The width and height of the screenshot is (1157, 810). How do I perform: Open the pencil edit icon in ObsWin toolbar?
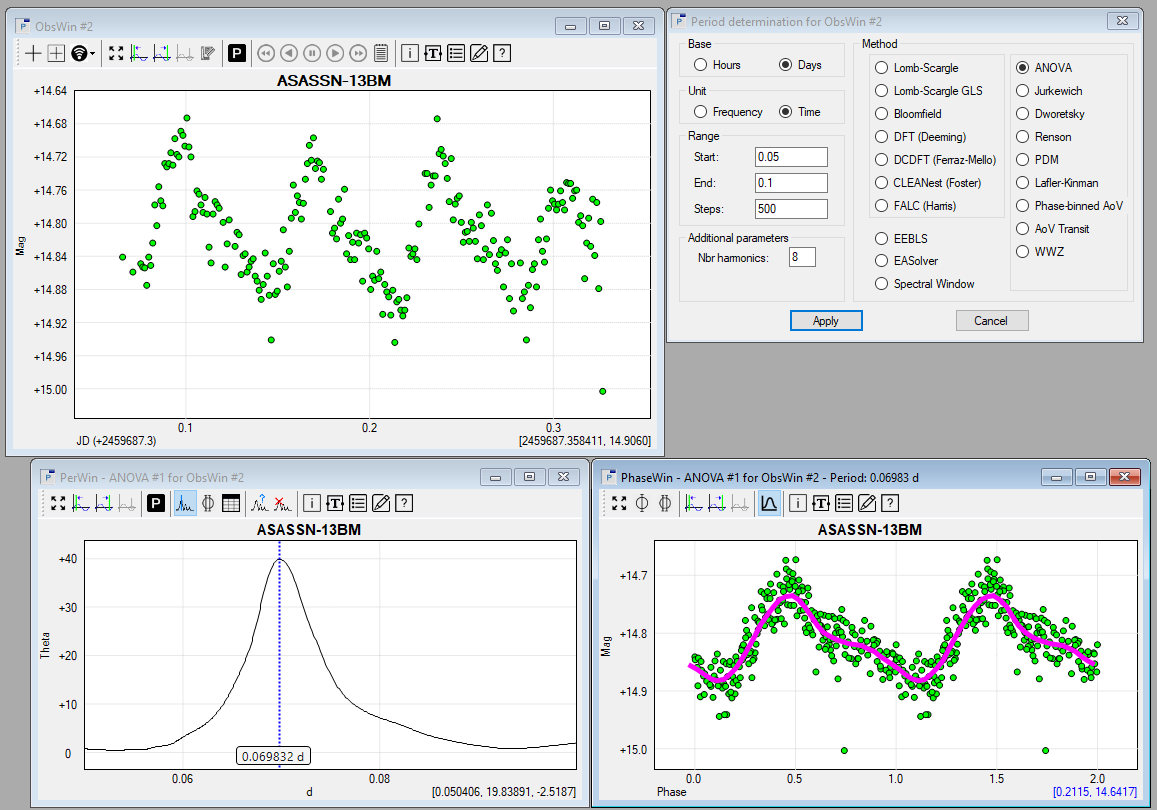tap(479, 53)
